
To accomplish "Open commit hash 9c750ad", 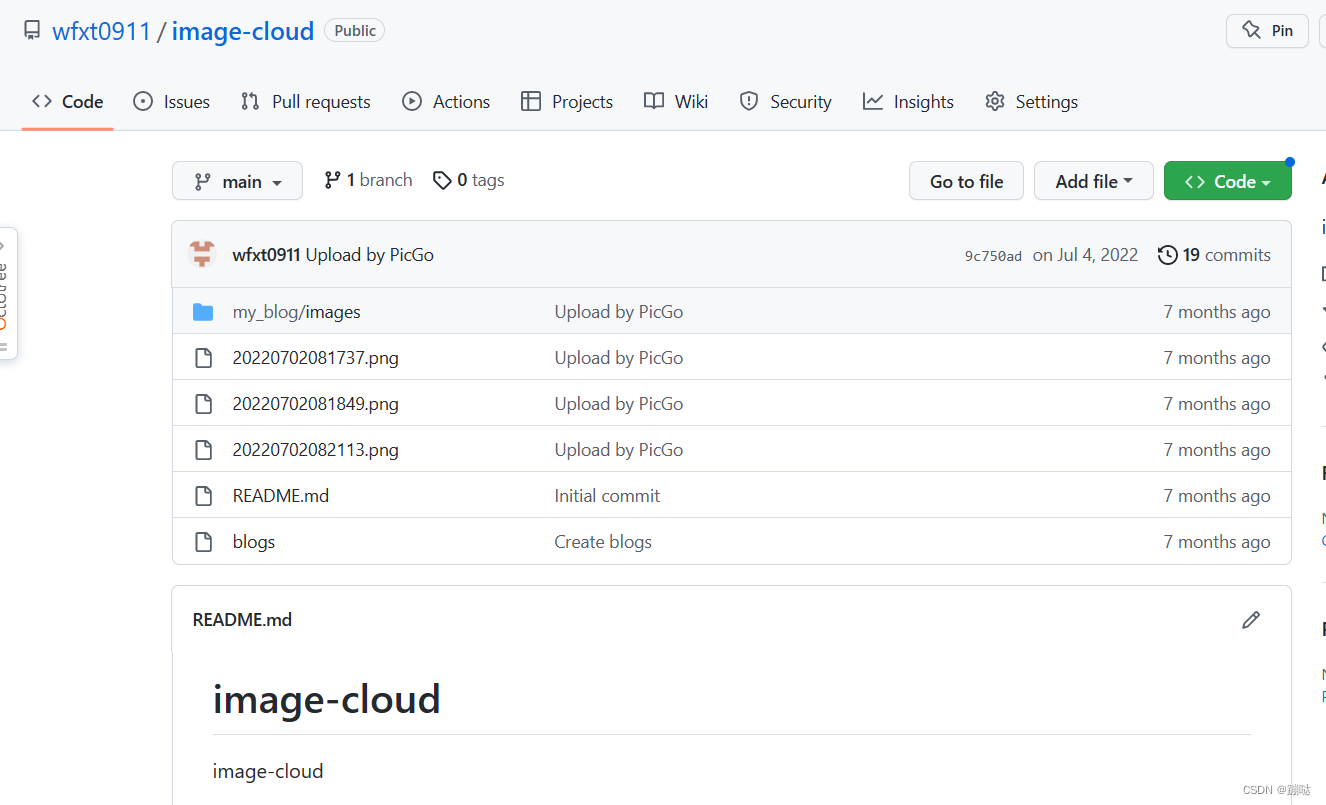I will coord(993,256).
